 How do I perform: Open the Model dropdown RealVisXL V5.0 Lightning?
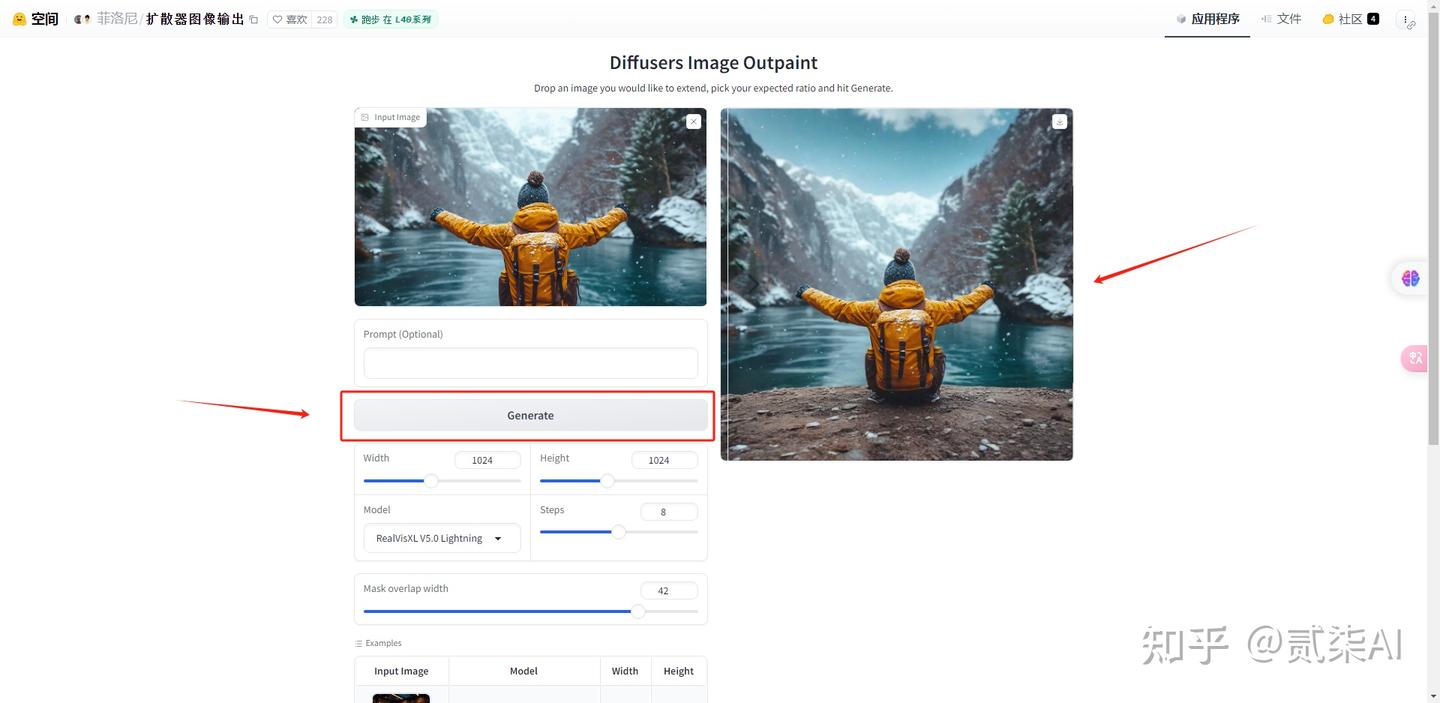[x=442, y=538]
